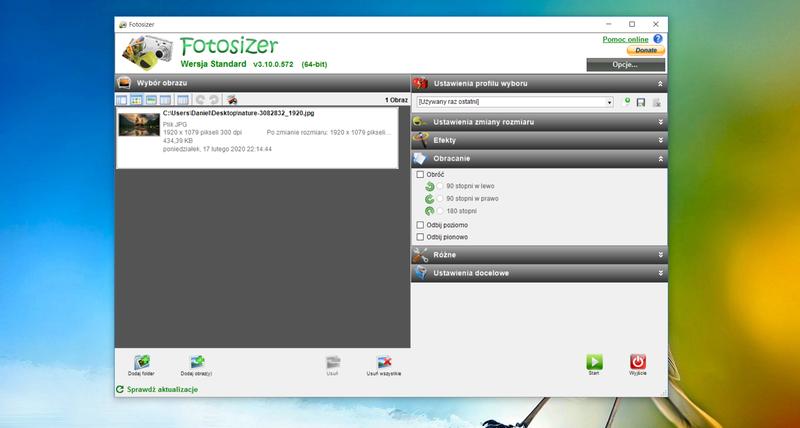
Task: Save the profile with the floppy disk icon
Action: 640,102
